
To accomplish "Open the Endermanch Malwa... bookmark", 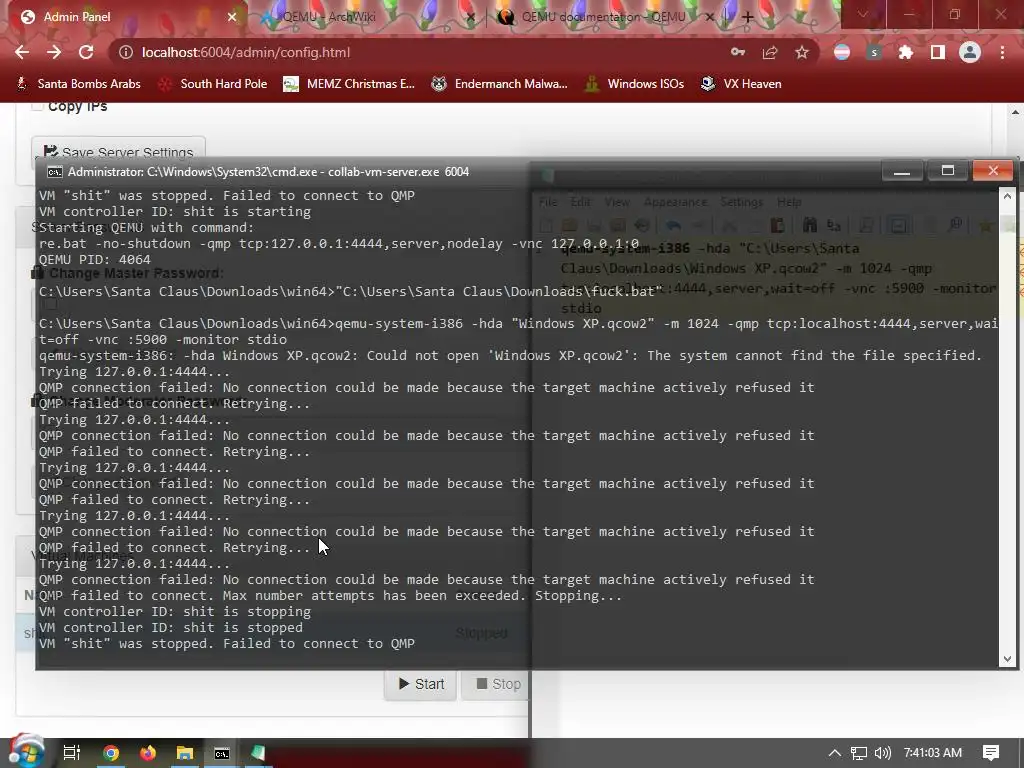I will [500, 84].
